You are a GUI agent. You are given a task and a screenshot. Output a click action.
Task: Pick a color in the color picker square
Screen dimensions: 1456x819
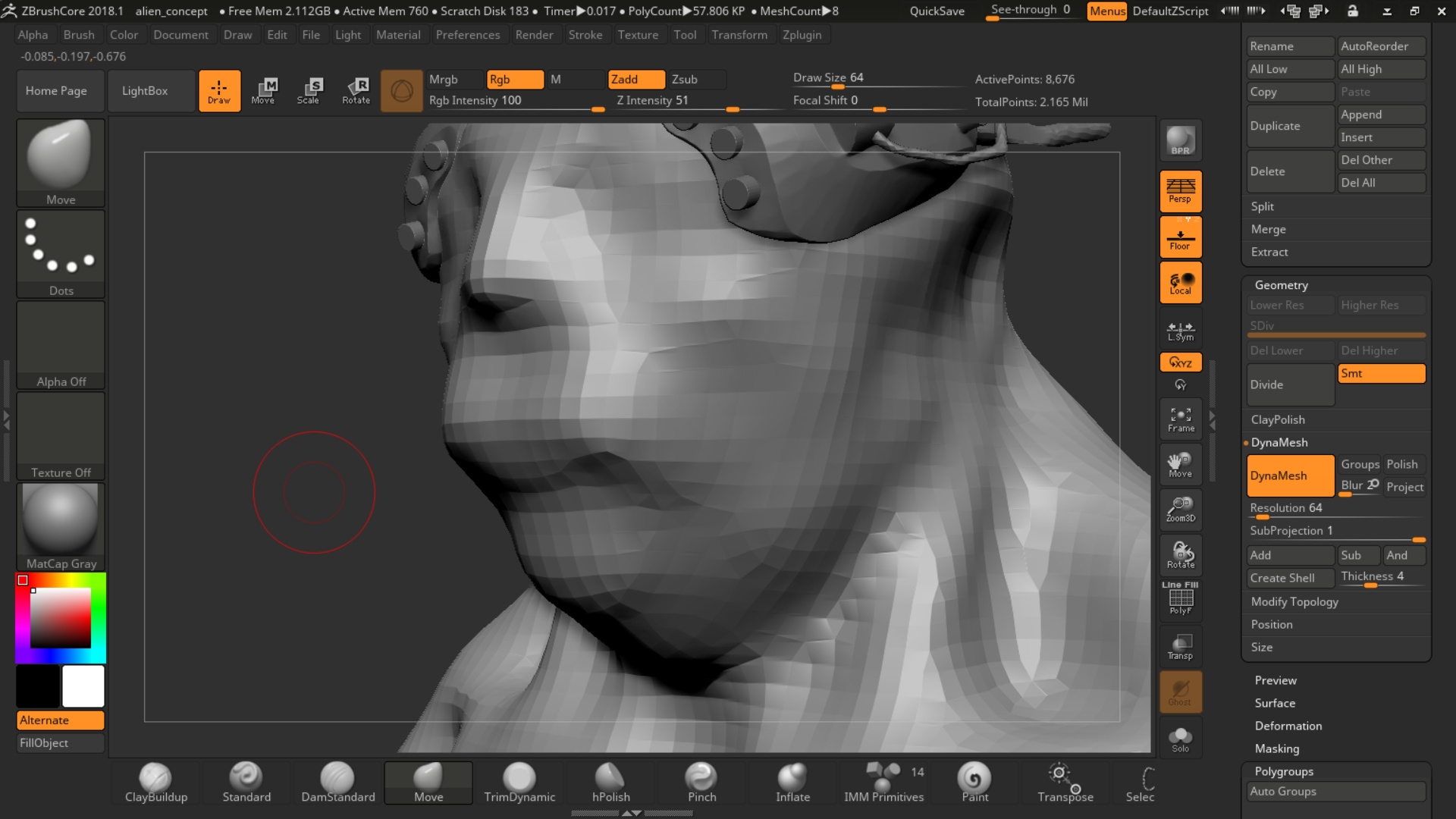(x=61, y=618)
